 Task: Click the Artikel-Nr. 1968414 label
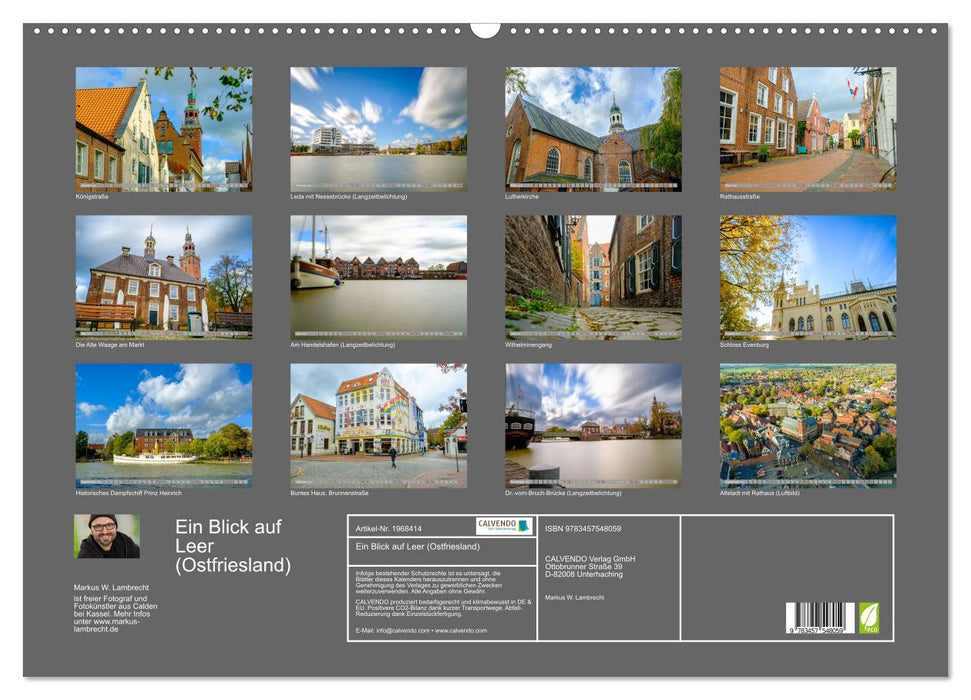pos(390,527)
